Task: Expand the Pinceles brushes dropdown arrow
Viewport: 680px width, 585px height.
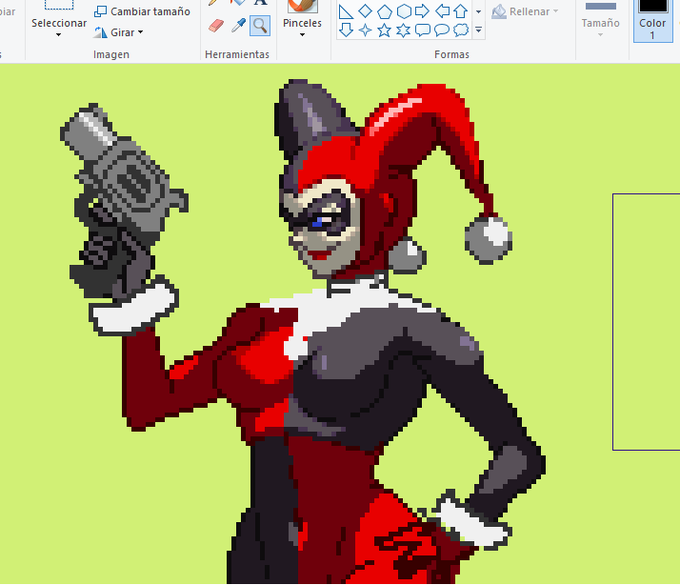Action: [x=302, y=35]
